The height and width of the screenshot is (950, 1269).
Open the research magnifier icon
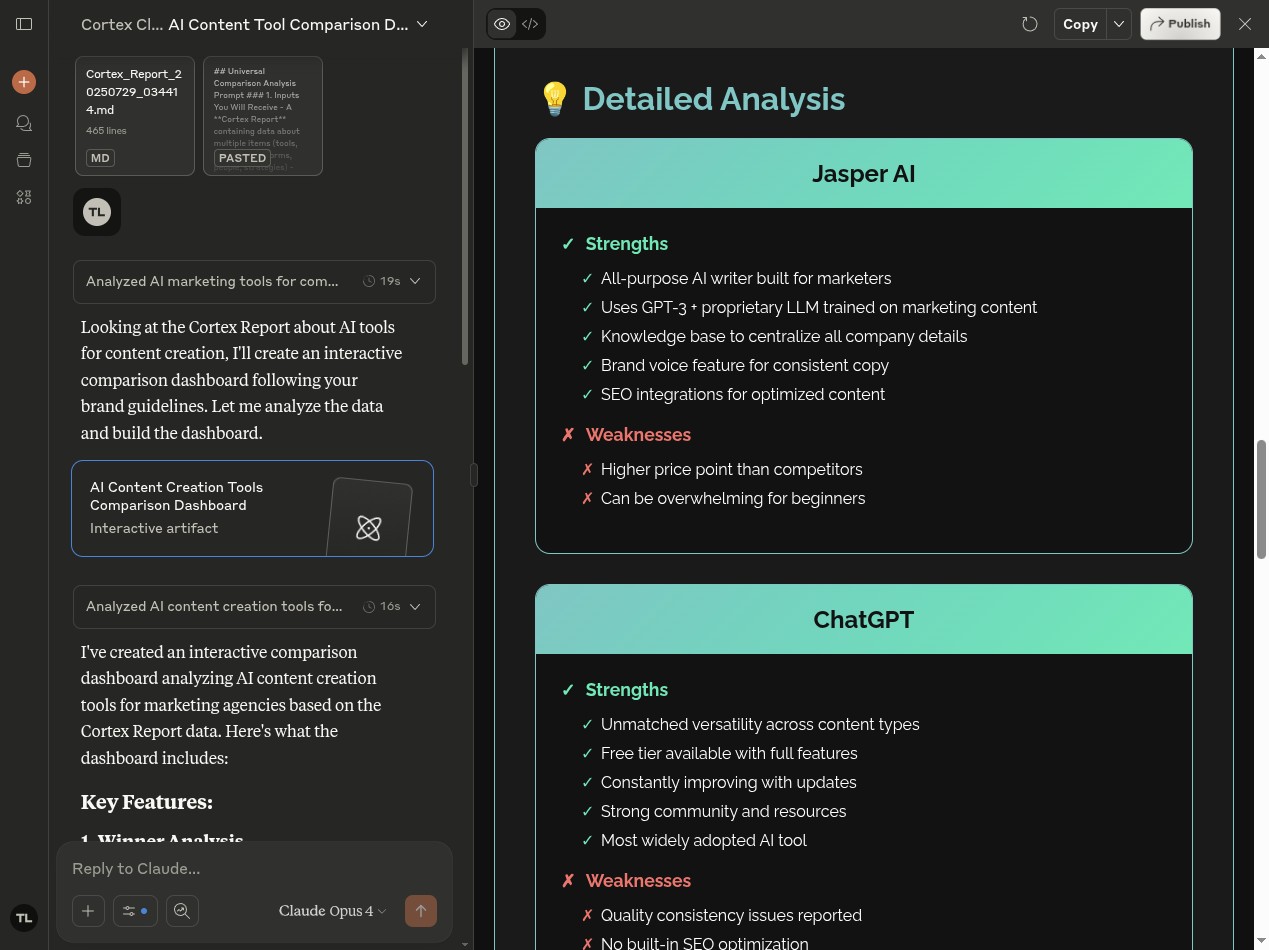(x=182, y=911)
